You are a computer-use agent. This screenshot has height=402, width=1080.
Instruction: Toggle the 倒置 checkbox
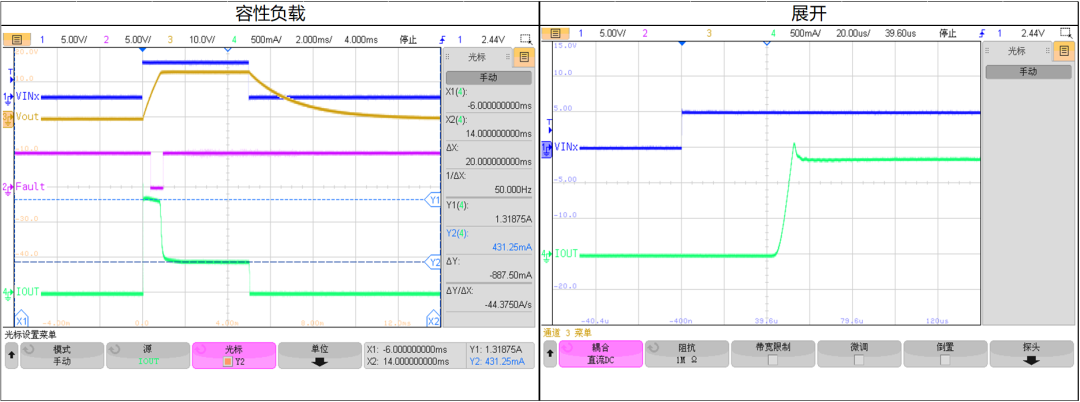946,359
